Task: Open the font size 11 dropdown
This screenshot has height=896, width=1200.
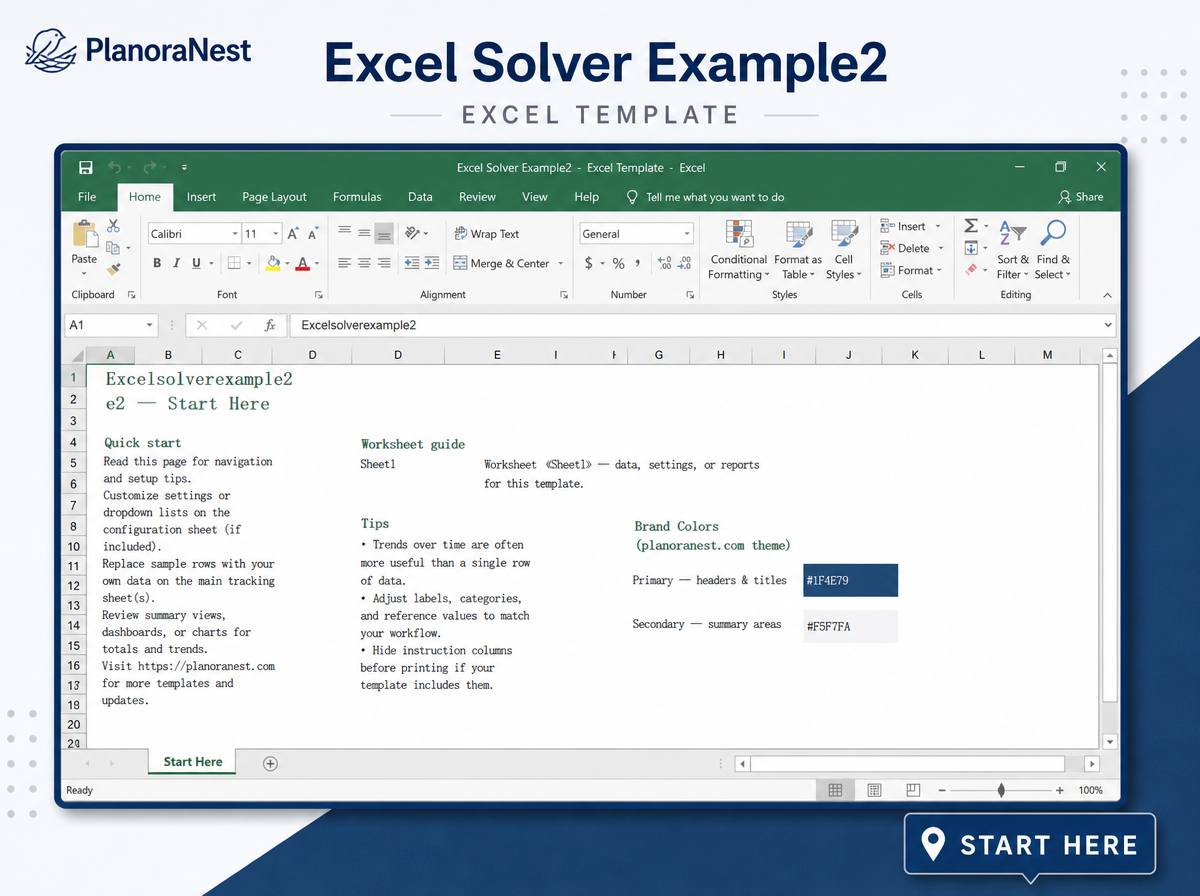Action: pyautogui.click(x=277, y=234)
